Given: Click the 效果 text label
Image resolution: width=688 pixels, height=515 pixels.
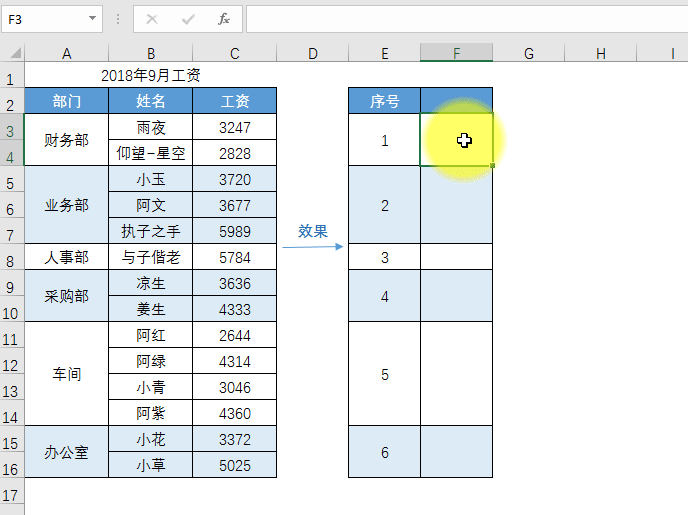Looking at the screenshot, I should pyautogui.click(x=312, y=231).
